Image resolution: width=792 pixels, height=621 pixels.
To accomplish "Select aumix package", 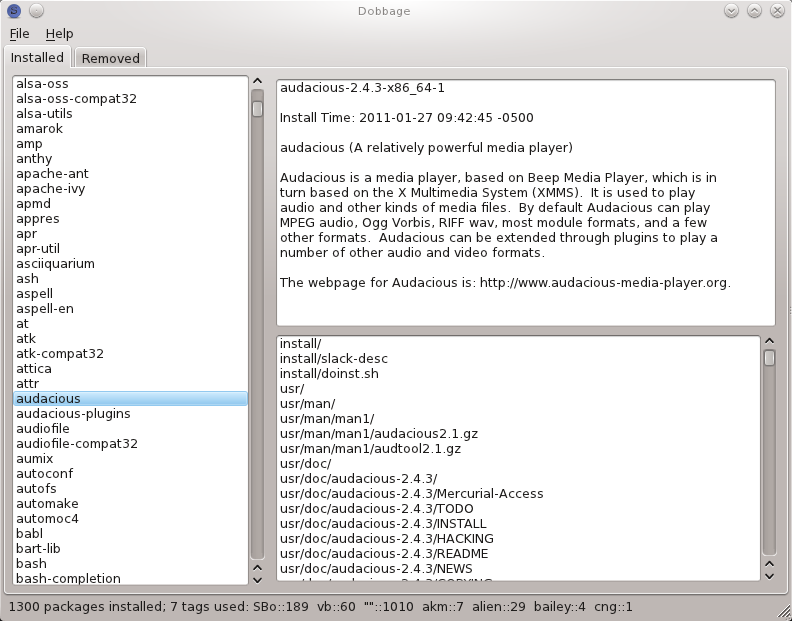I will (130, 458).
